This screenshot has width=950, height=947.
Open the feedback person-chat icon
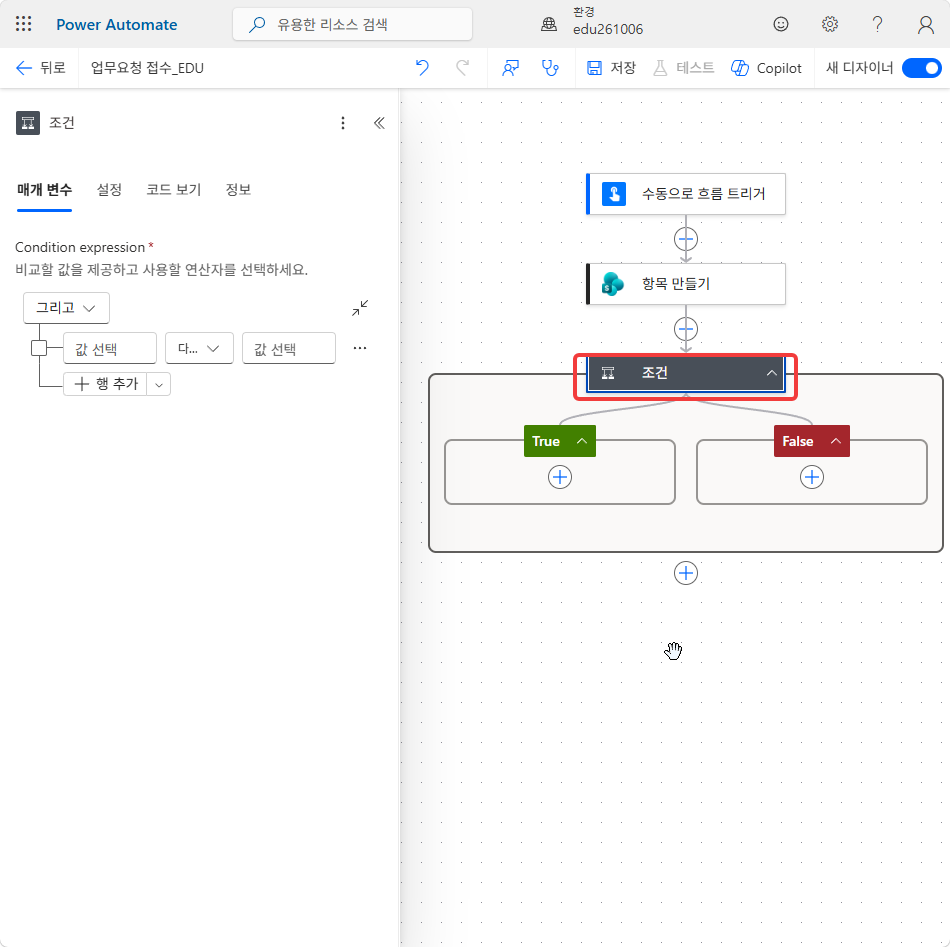point(510,68)
